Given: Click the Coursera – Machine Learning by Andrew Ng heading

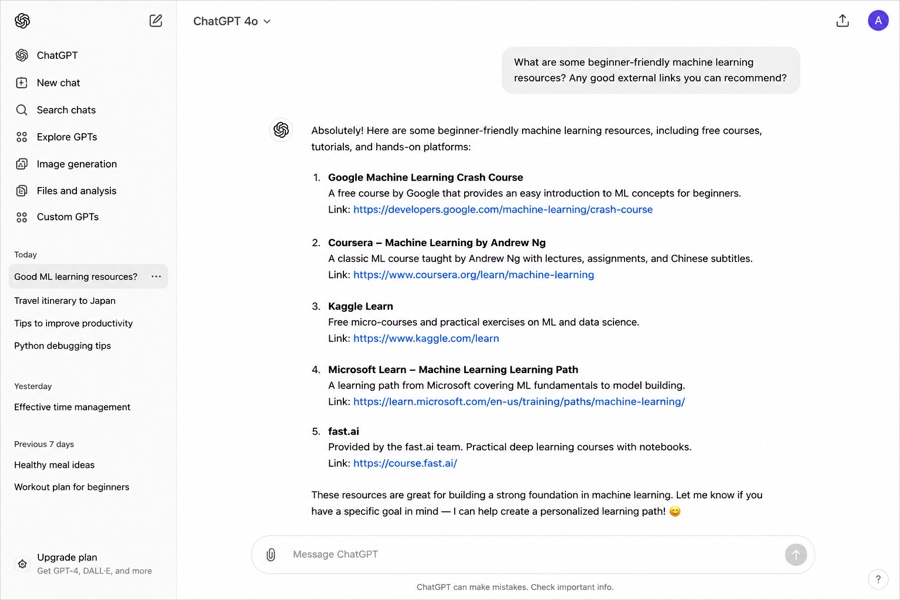Looking at the screenshot, I should [437, 243].
